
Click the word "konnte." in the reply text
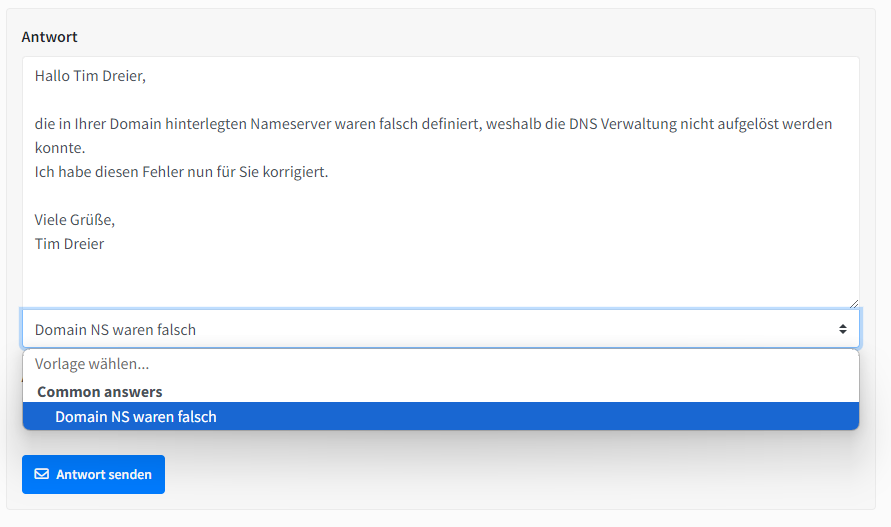[58, 148]
